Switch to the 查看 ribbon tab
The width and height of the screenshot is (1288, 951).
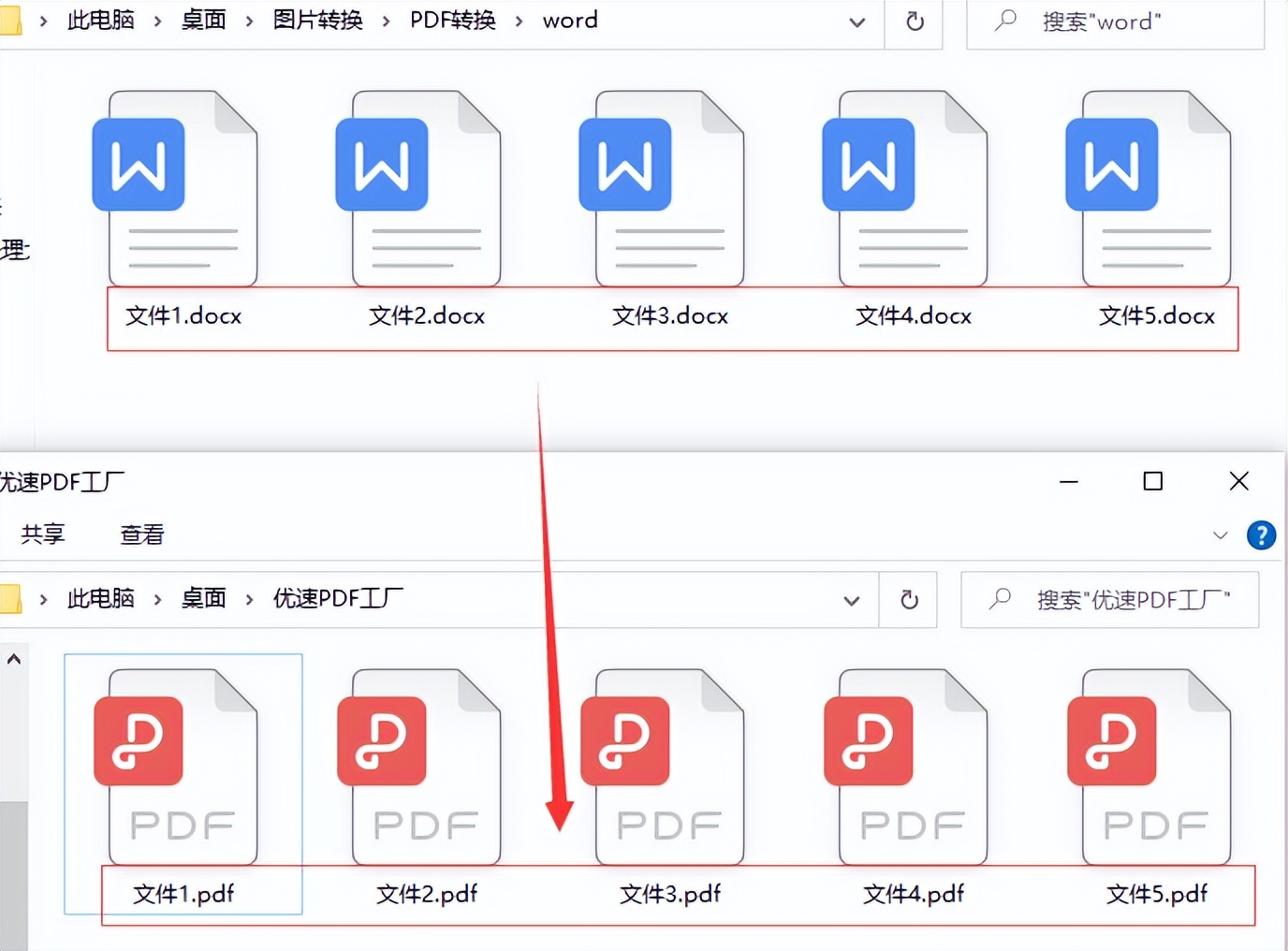tap(141, 534)
